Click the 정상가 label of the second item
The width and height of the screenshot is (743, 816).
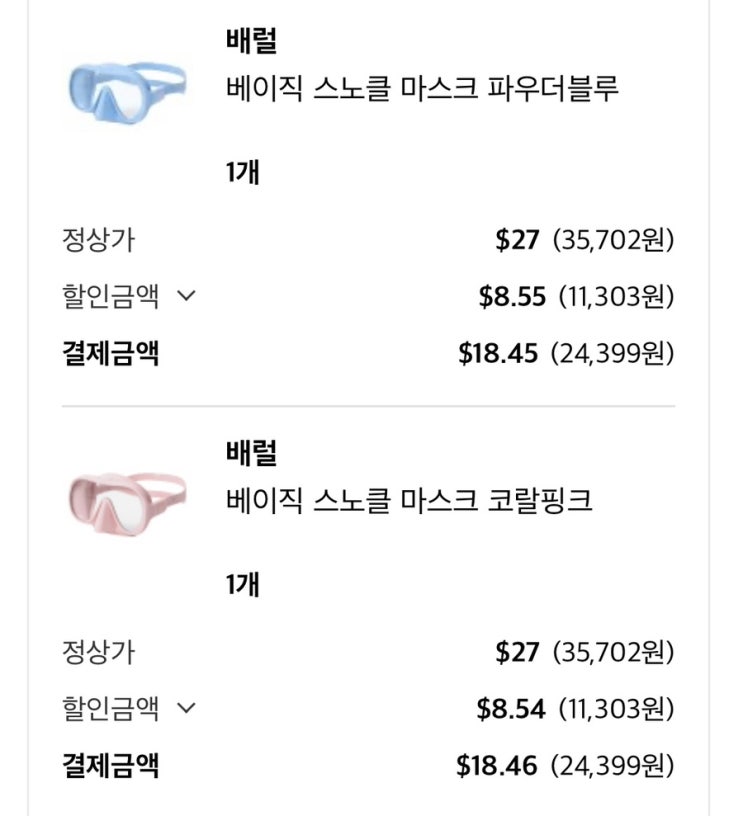(97, 653)
